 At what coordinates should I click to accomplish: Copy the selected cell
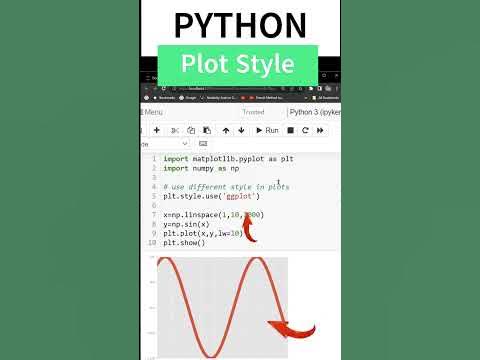(191, 131)
